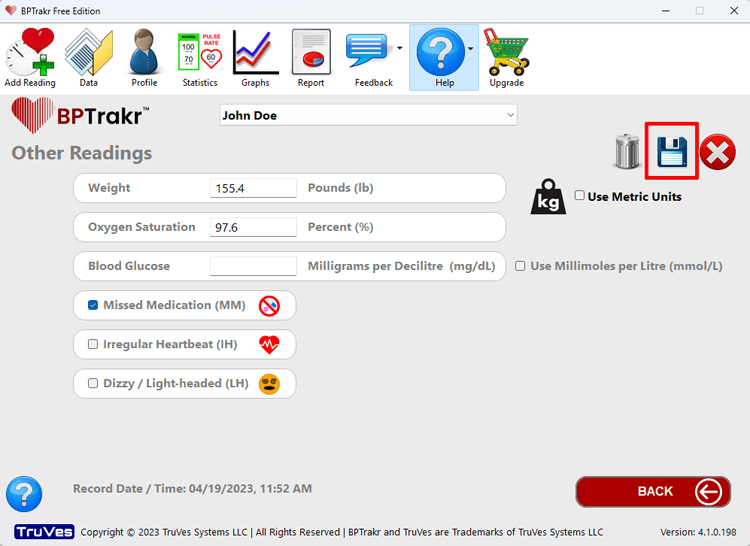Click the Add Reading toolbar icon
Viewport: 750px width, 546px height.
point(30,57)
